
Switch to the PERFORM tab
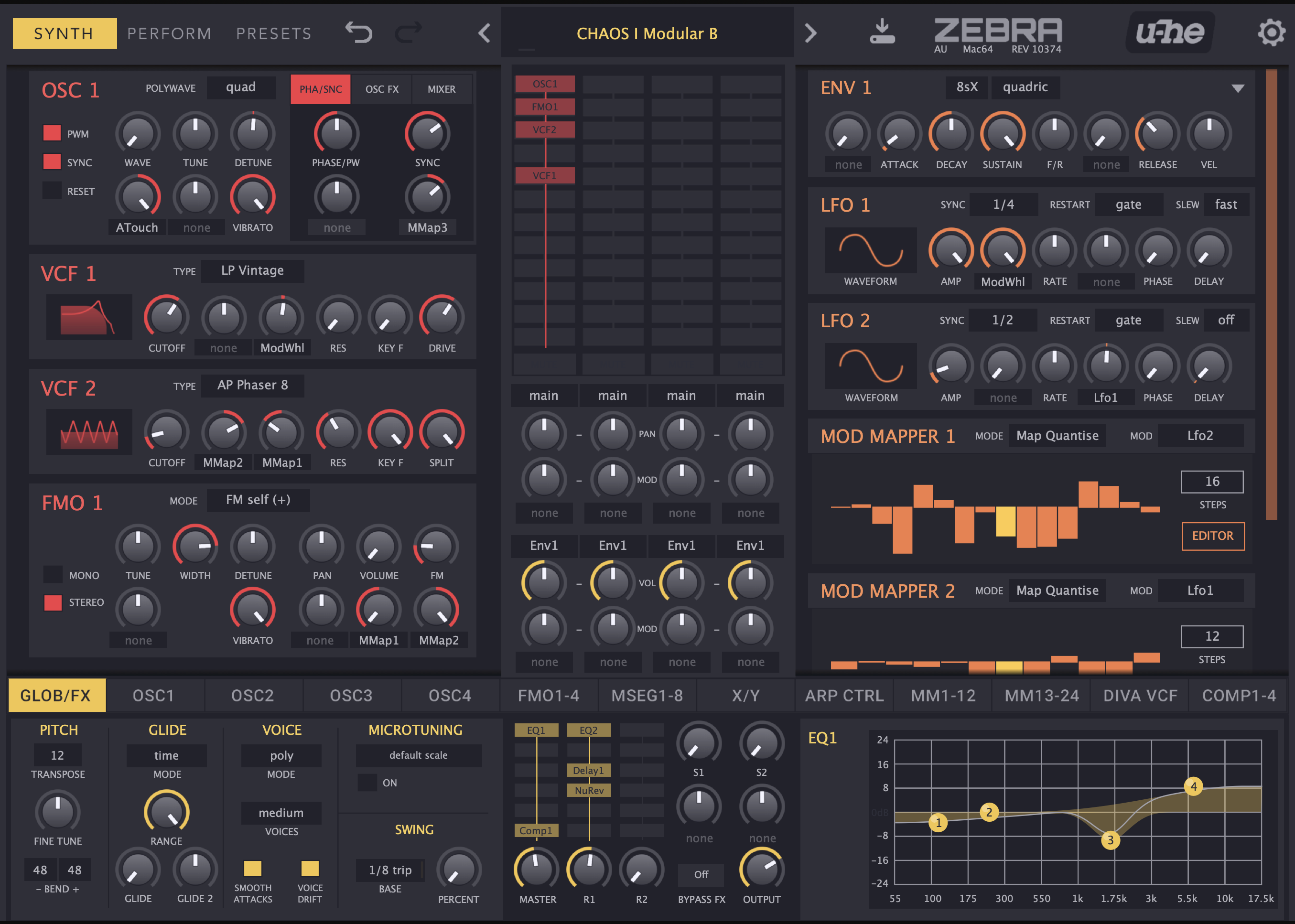[169, 33]
